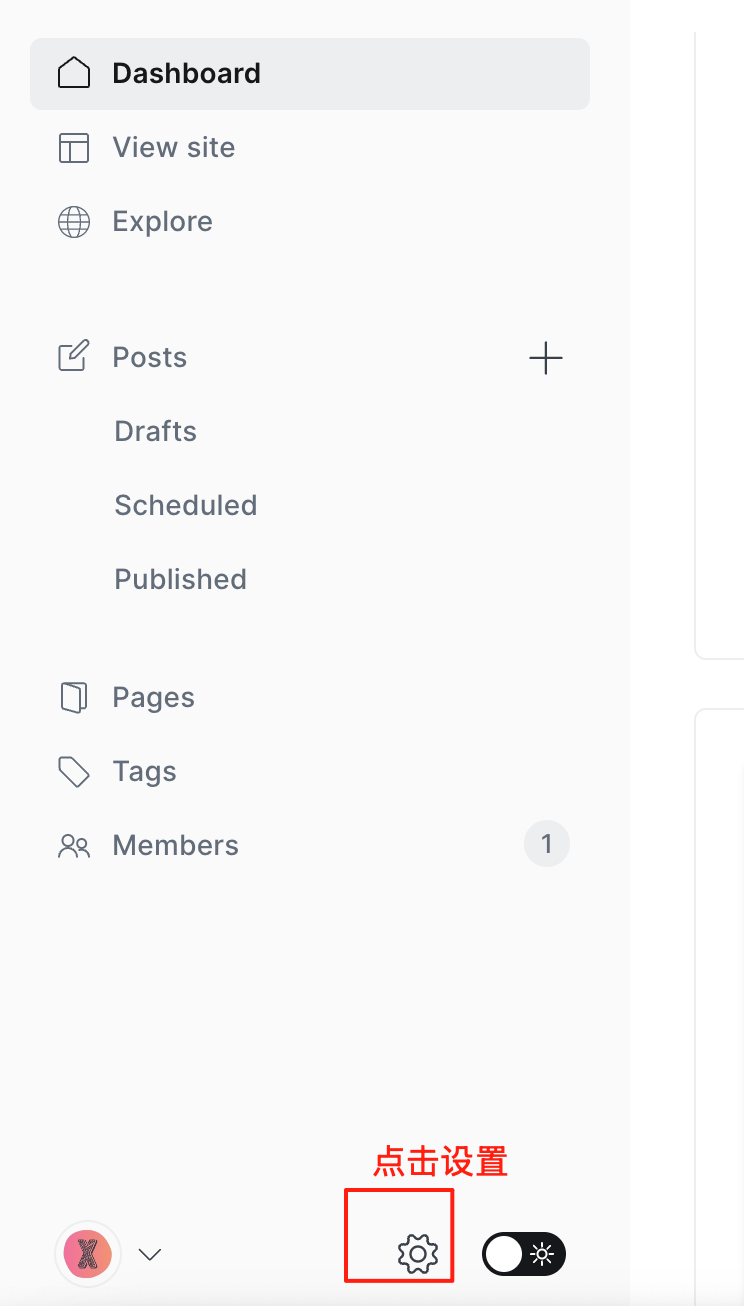Open the Published posts list

[x=181, y=579]
